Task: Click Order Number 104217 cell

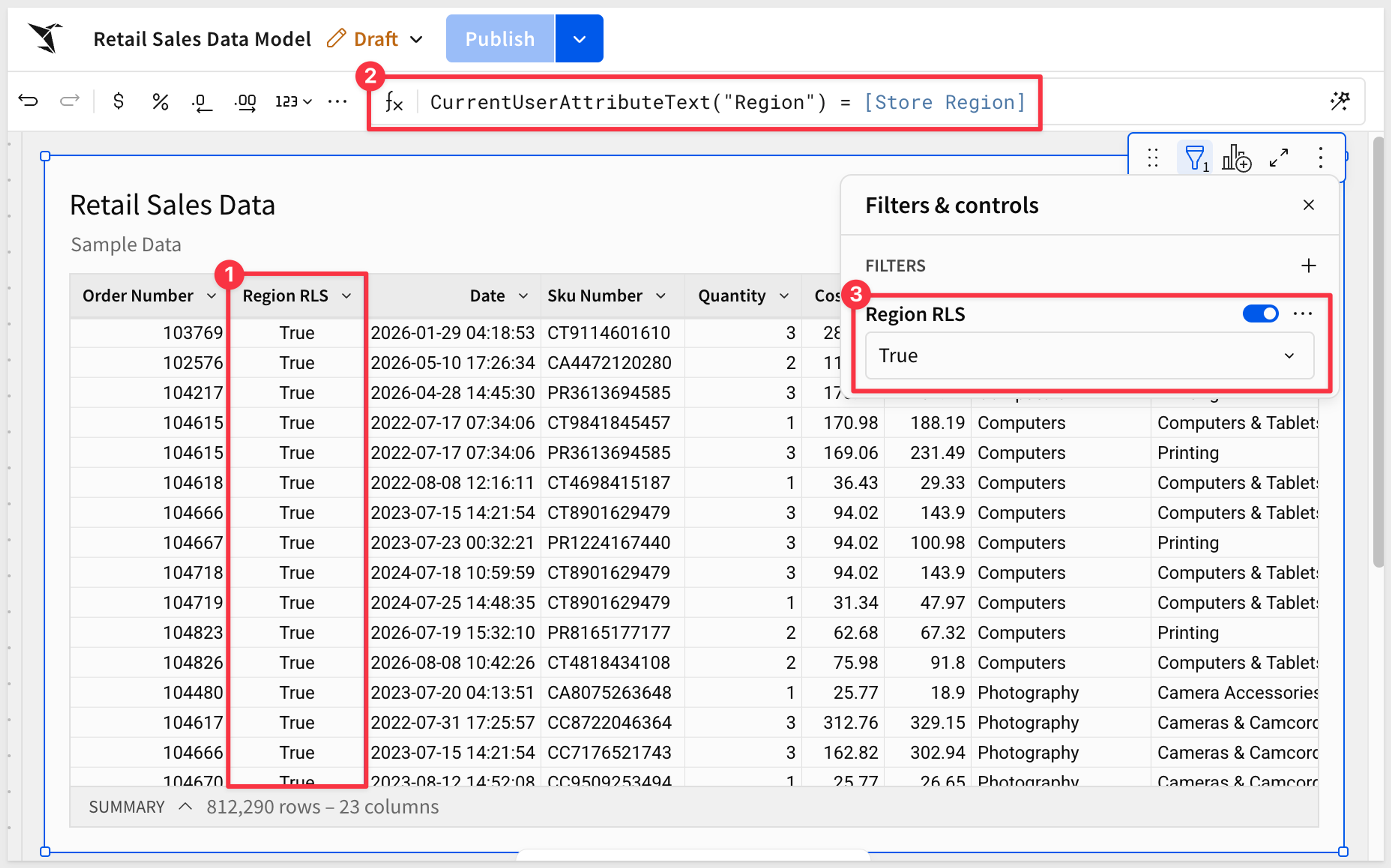Action: [x=149, y=393]
